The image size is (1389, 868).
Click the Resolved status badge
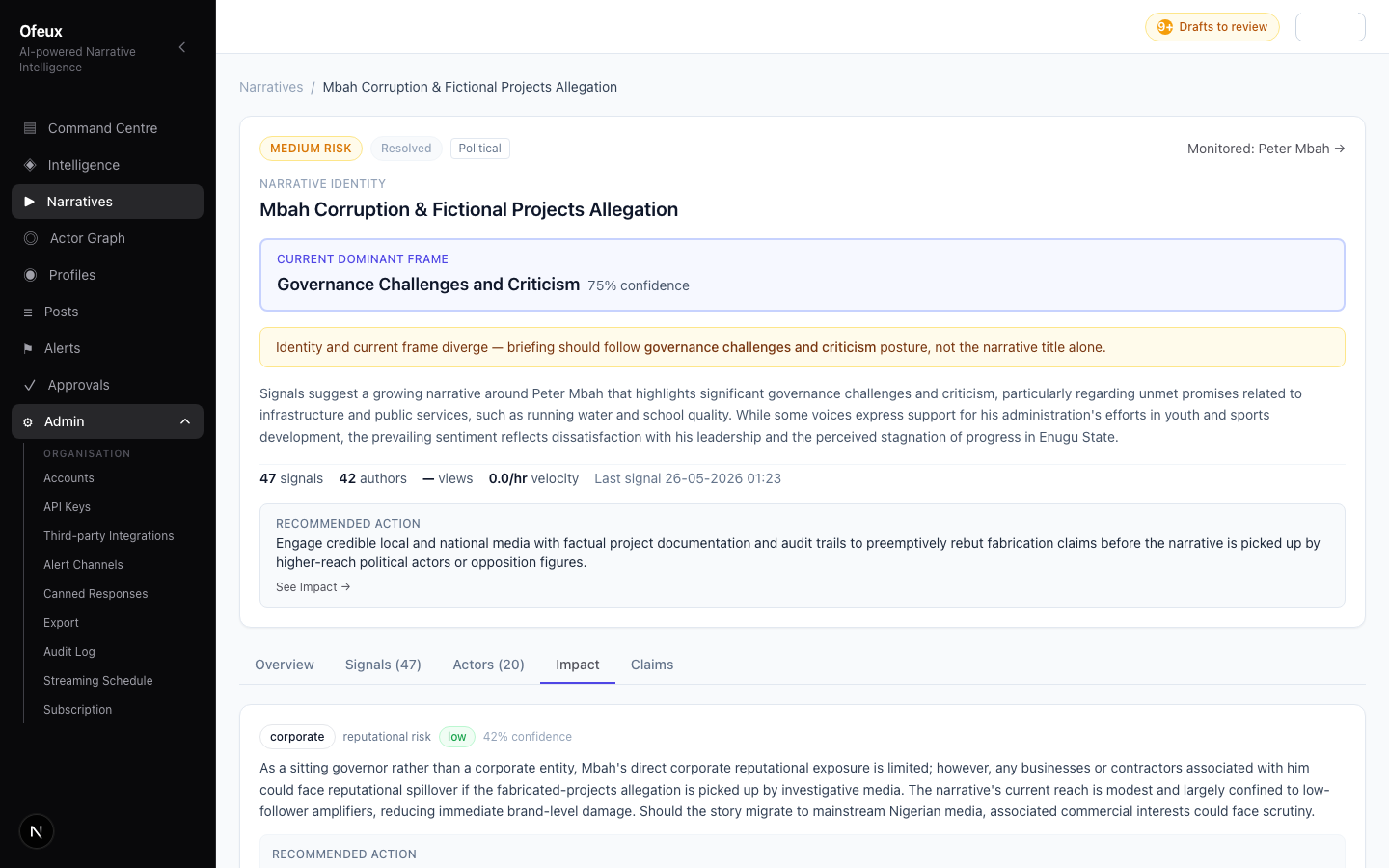pyautogui.click(x=406, y=149)
